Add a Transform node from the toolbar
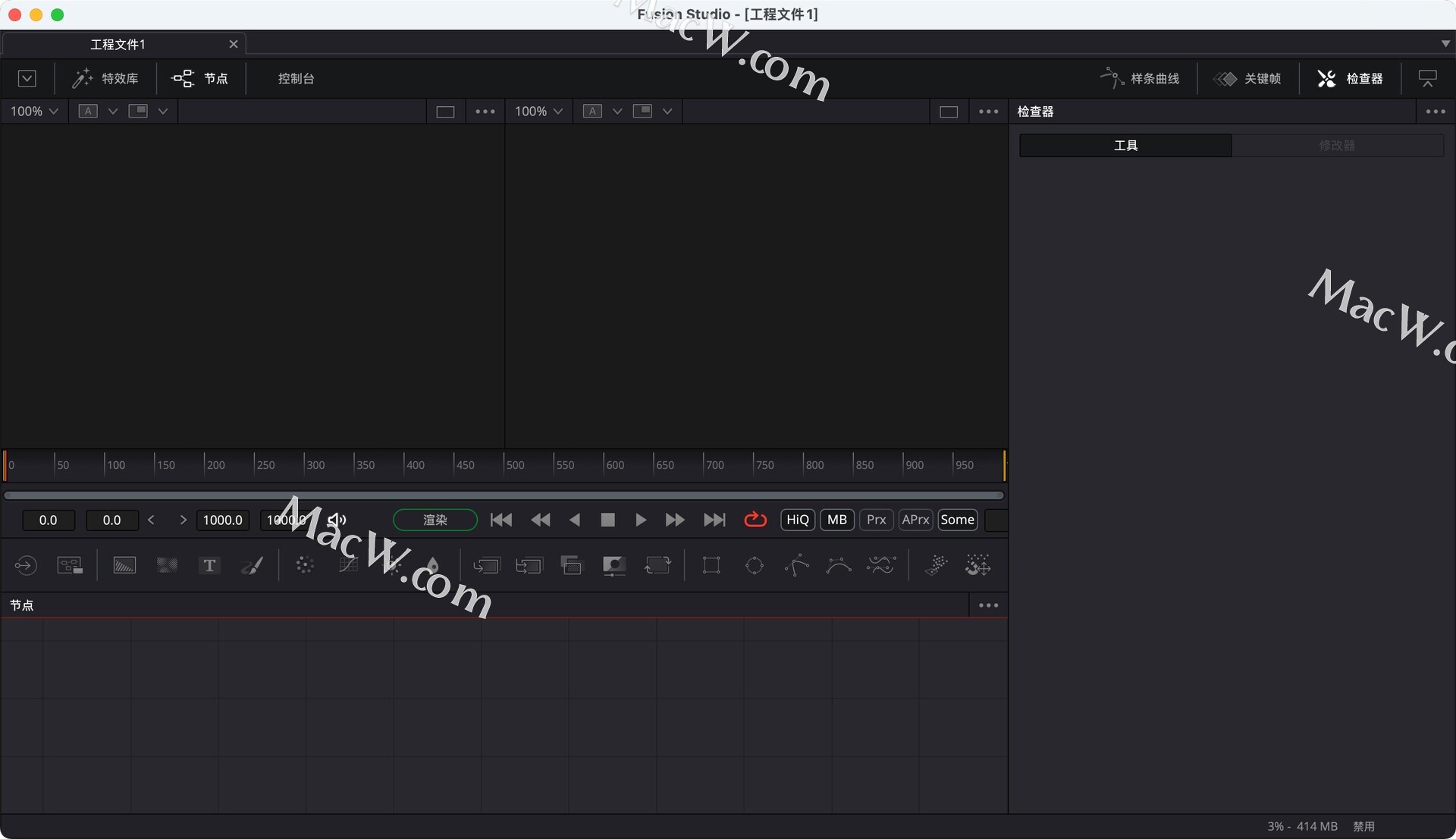Screen dimensions: 1456x839 pos(657,565)
